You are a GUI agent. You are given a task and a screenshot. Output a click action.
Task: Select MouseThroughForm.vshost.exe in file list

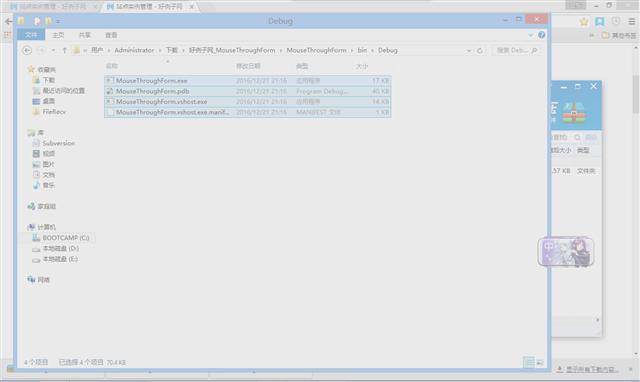coord(248,102)
